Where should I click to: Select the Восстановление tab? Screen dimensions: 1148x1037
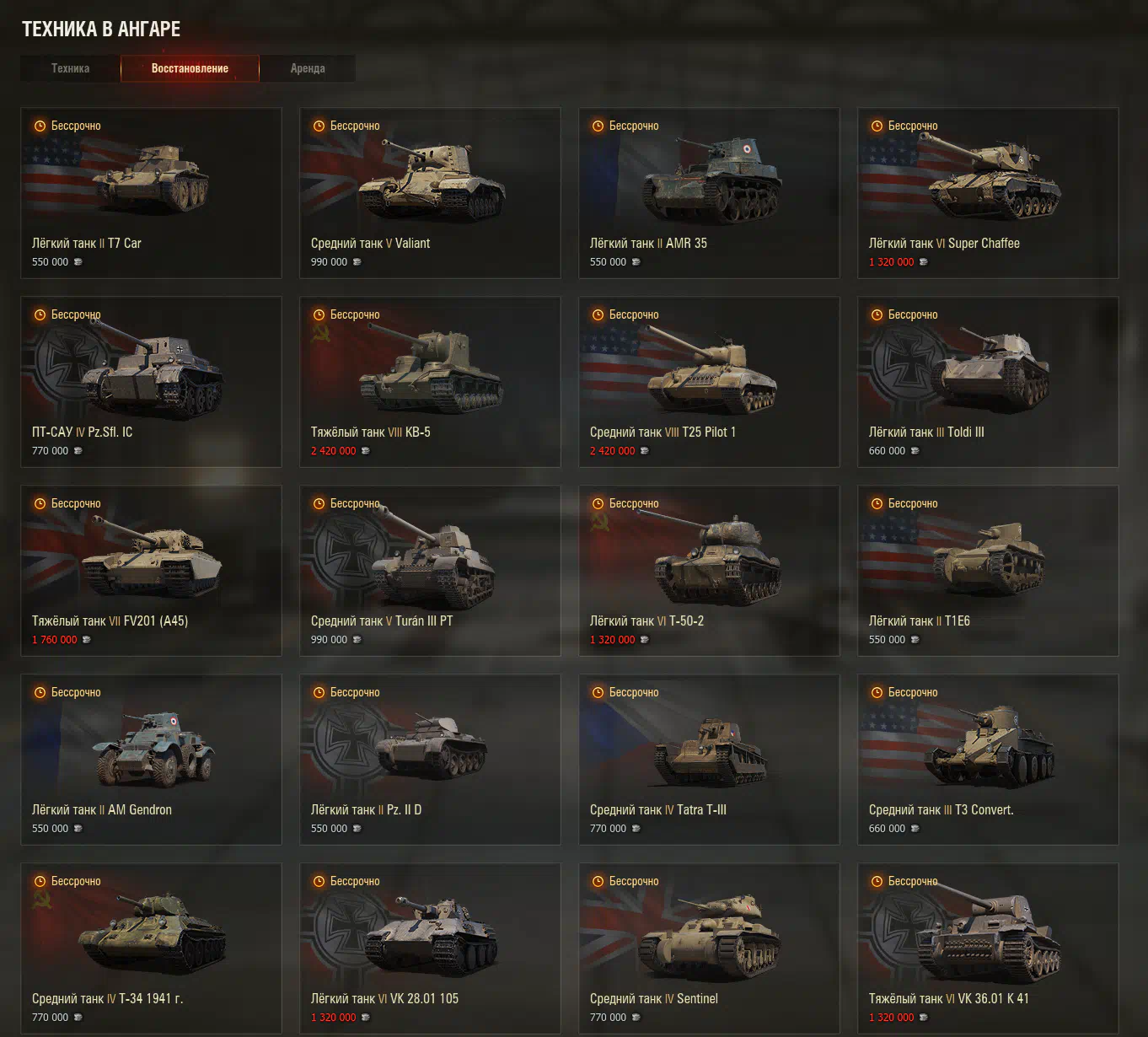tap(190, 68)
